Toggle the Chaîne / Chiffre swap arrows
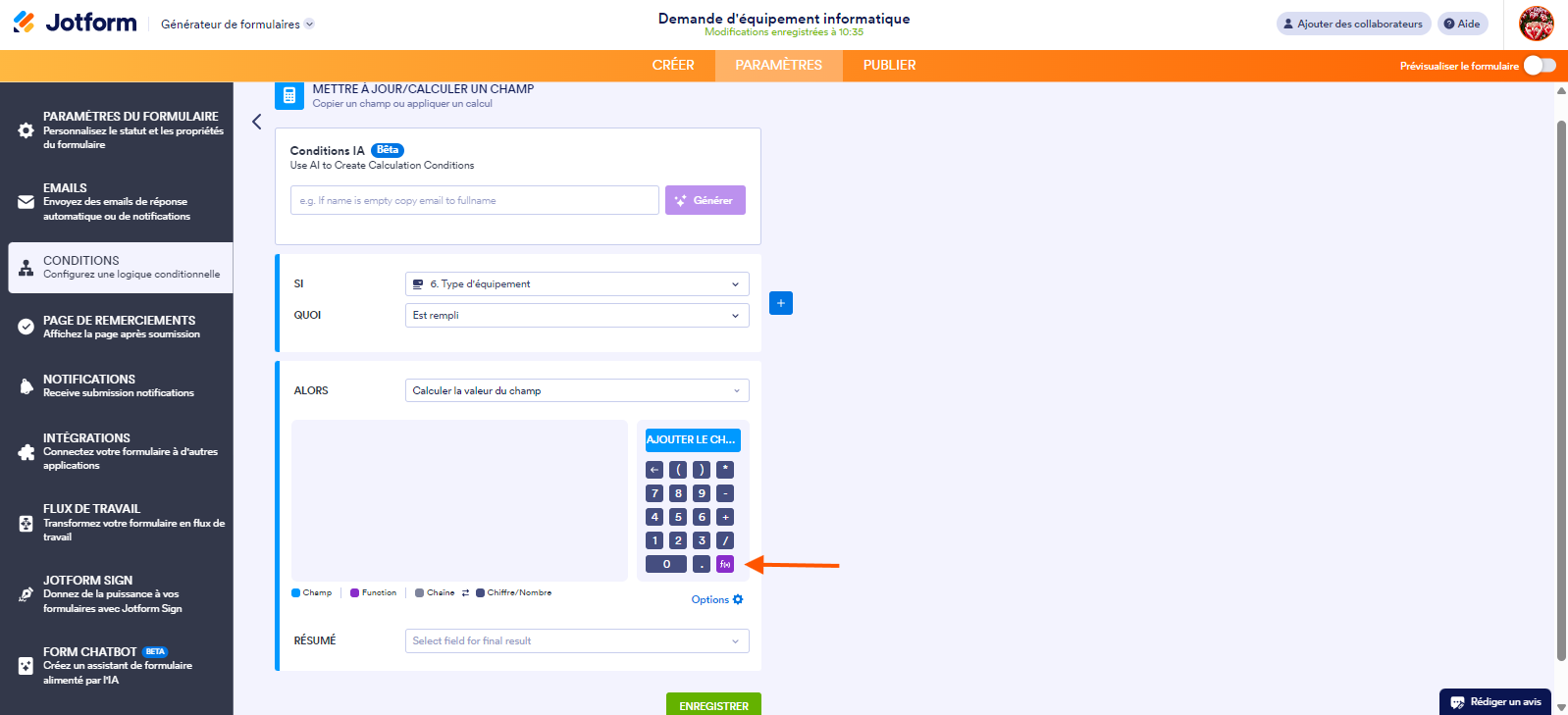This screenshot has height=715, width=1568. coord(465,592)
